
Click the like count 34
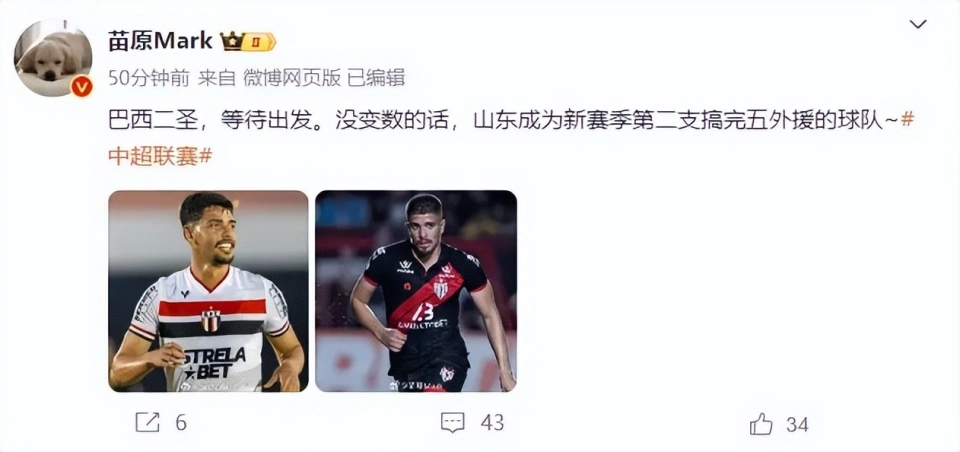pyautogui.click(x=797, y=424)
